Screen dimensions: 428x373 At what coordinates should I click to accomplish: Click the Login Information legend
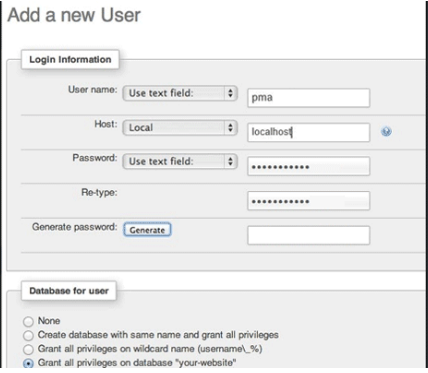coord(70,60)
